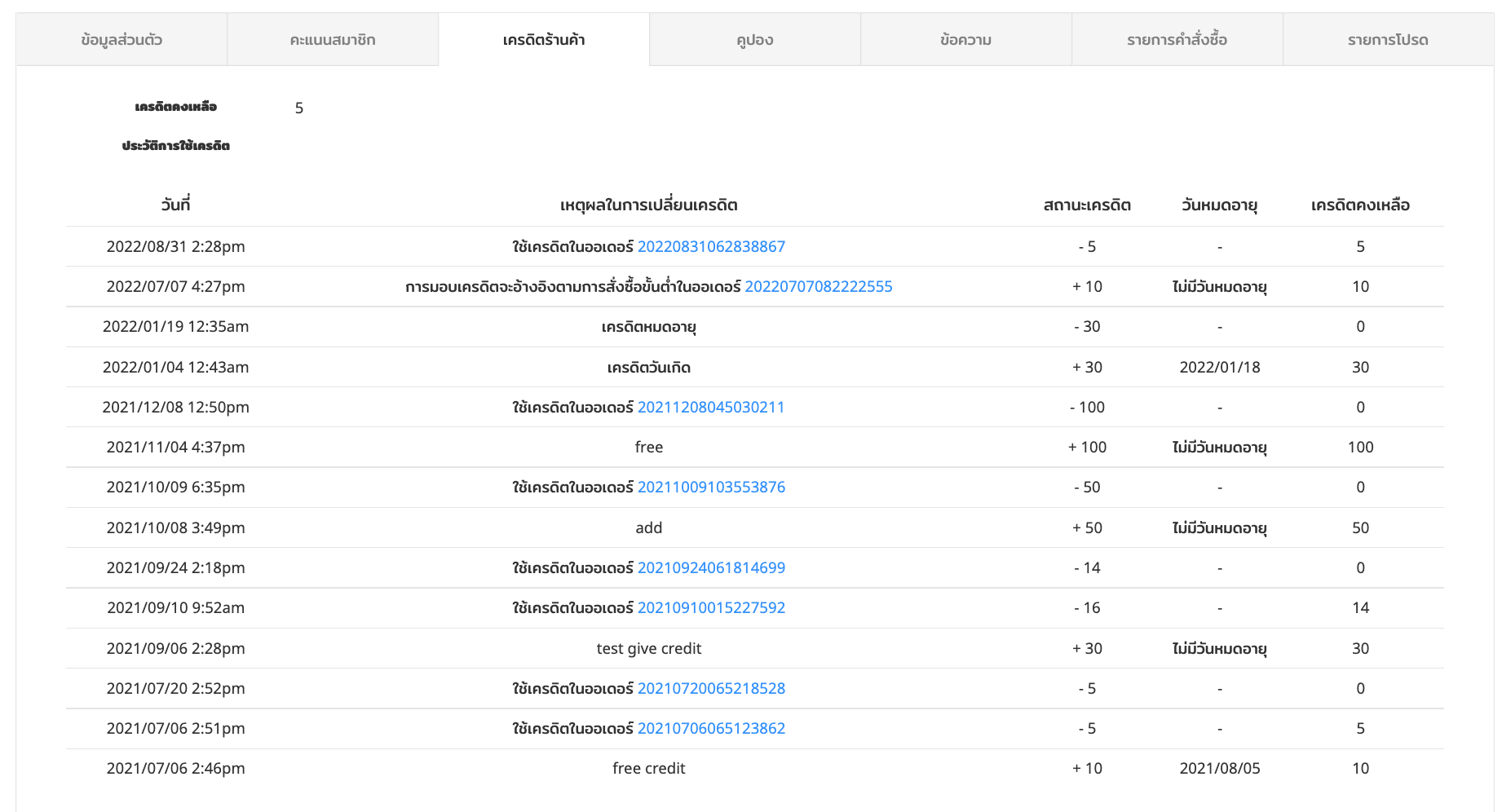The image size is (1502, 812).
Task: Open order link 20211009103553876
Action: 711,487
